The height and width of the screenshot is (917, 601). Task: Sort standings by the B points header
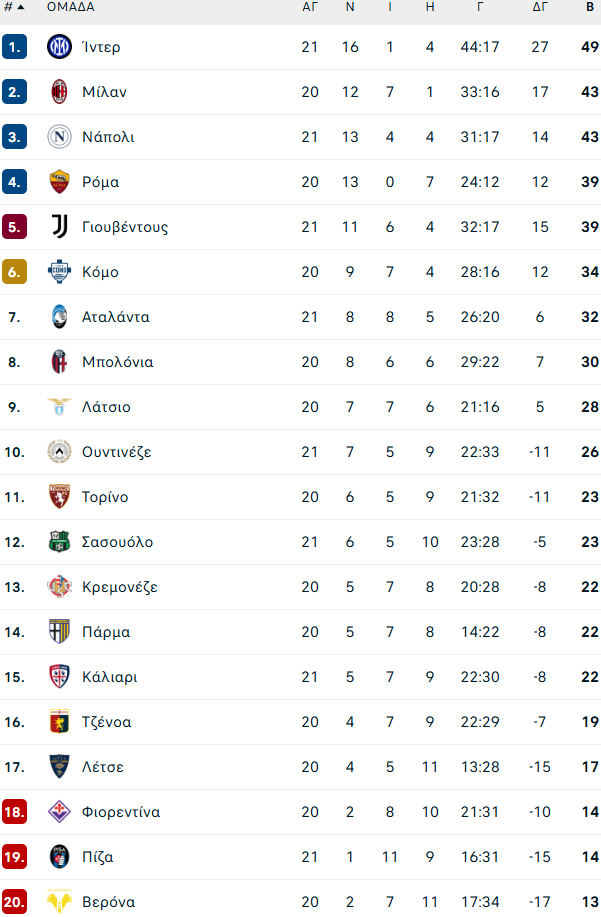pyautogui.click(x=590, y=7)
